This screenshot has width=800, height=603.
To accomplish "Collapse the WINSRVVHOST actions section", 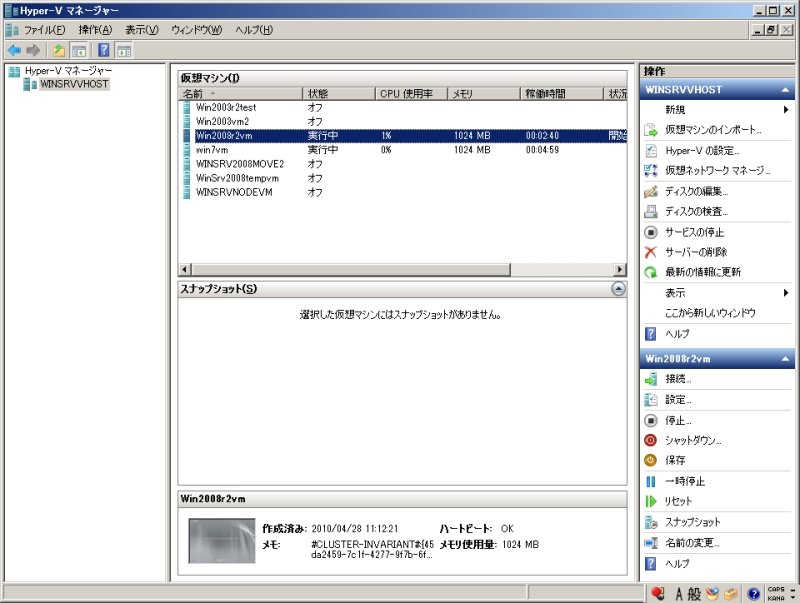I will (x=785, y=90).
